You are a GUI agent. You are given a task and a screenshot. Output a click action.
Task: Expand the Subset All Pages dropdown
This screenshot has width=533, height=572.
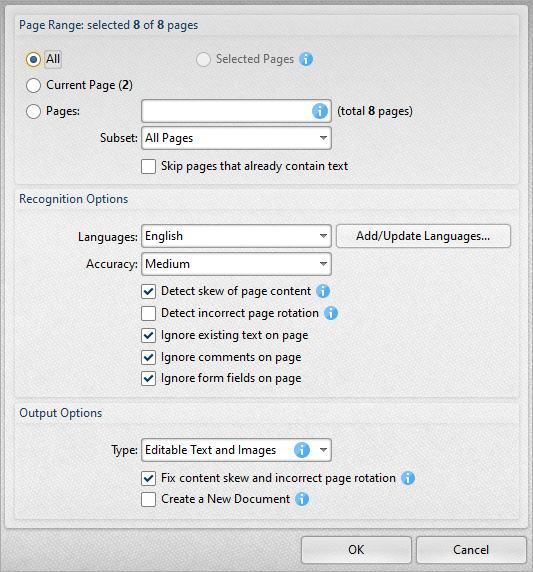[236, 138]
